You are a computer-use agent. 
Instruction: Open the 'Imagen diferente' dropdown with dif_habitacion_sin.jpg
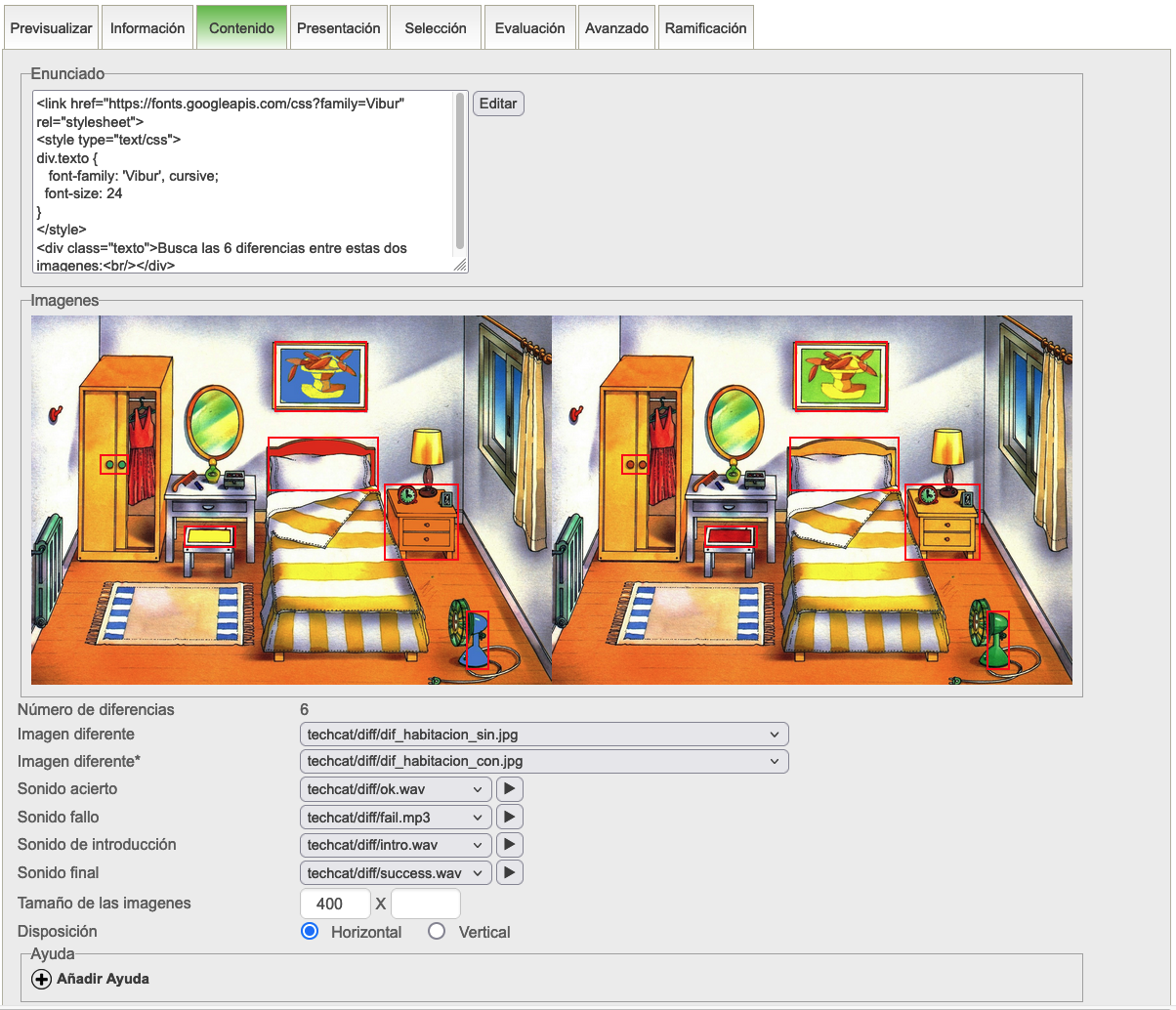(x=543, y=734)
